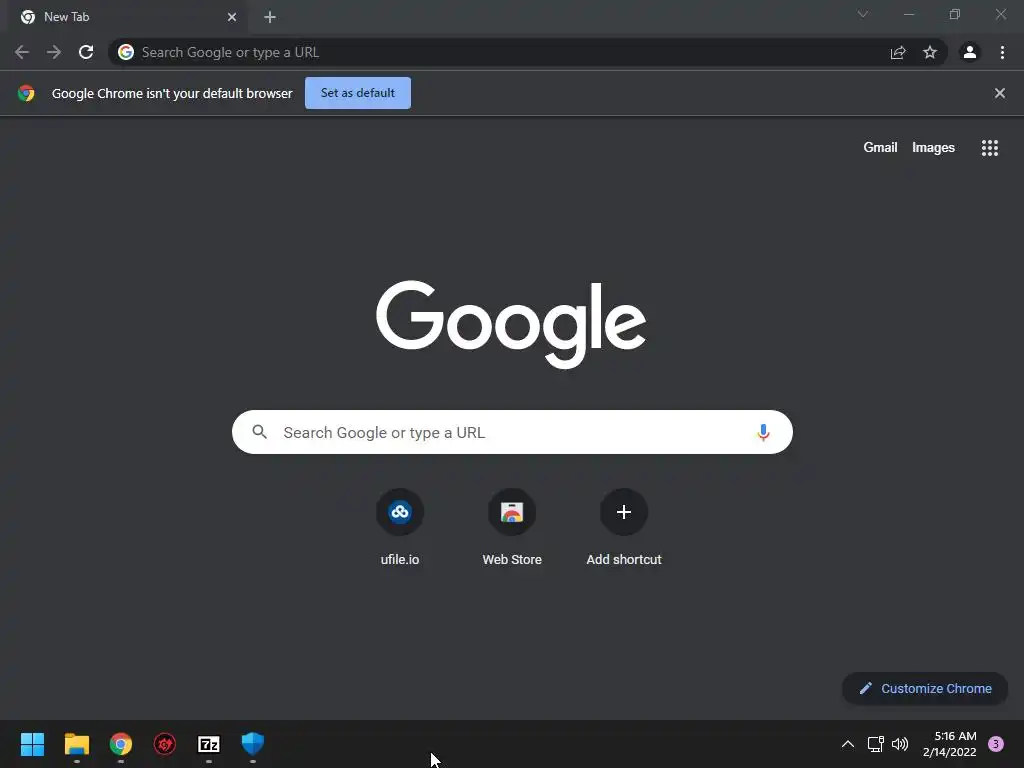Viewport: 1024px width, 768px height.
Task: Open a new tab with the plus button
Action: 270,17
